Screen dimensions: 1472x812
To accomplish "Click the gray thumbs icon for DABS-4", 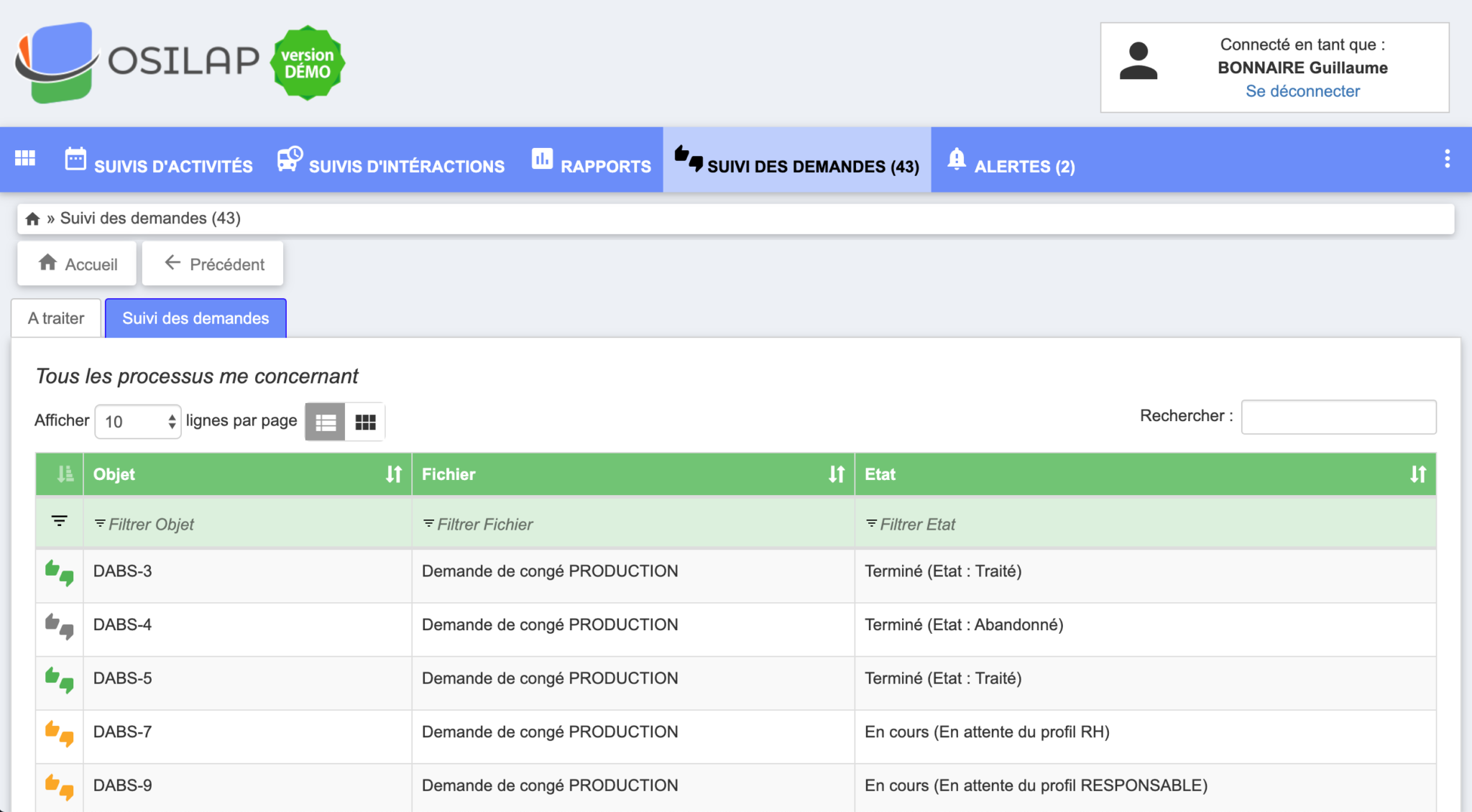I will (60, 627).
